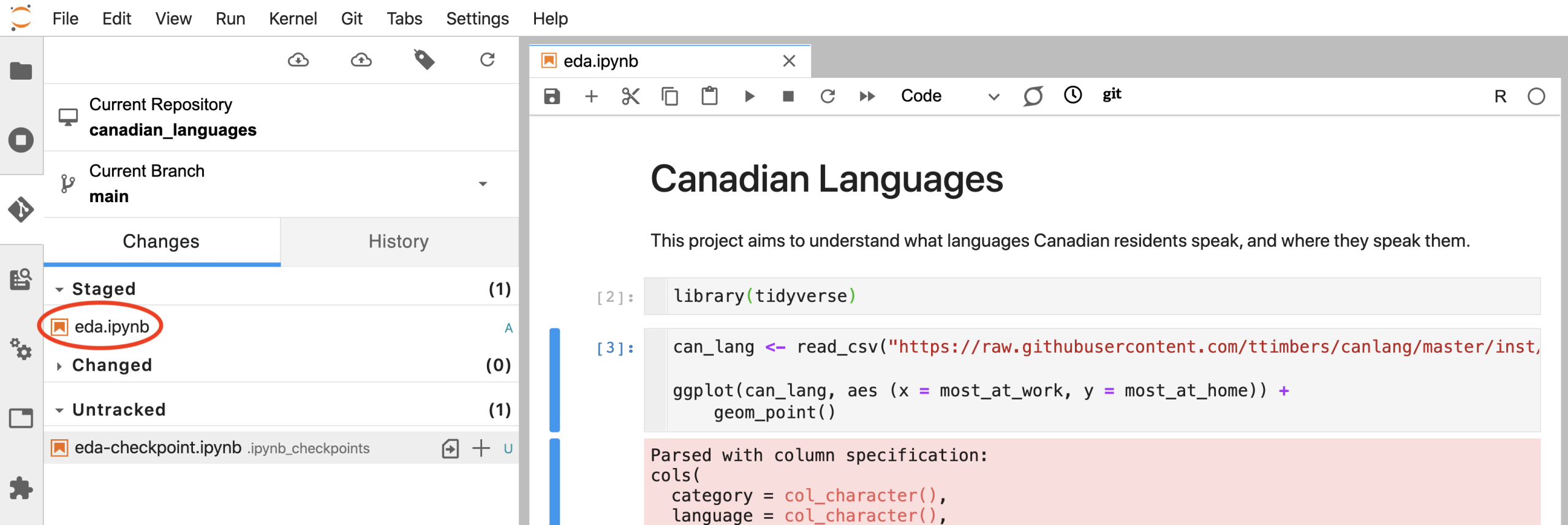Cut selected cell with scissors icon
Image resolution: width=1568 pixels, height=525 pixels.
[x=630, y=96]
